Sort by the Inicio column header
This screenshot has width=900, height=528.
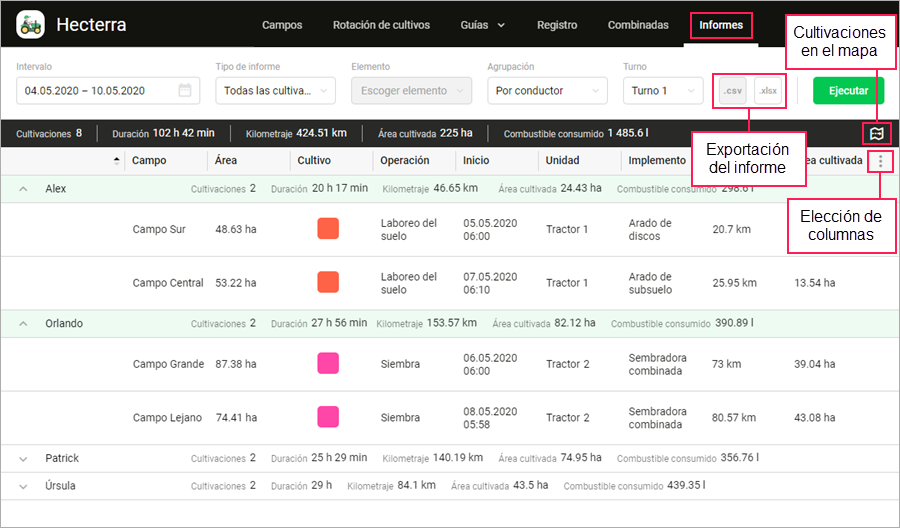pyautogui.click(x=476, y=161)
